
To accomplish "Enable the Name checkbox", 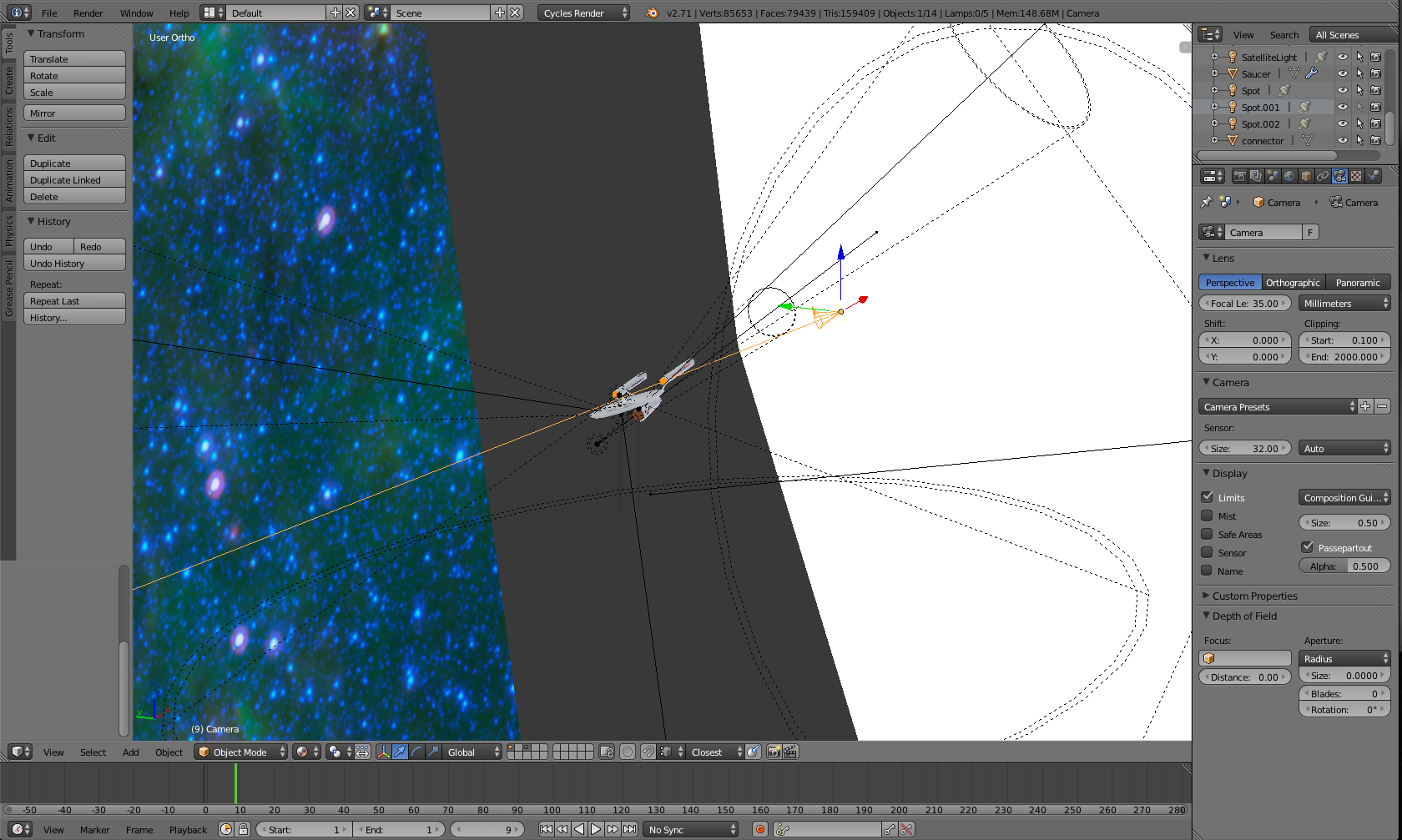I will pos(1207,571).
